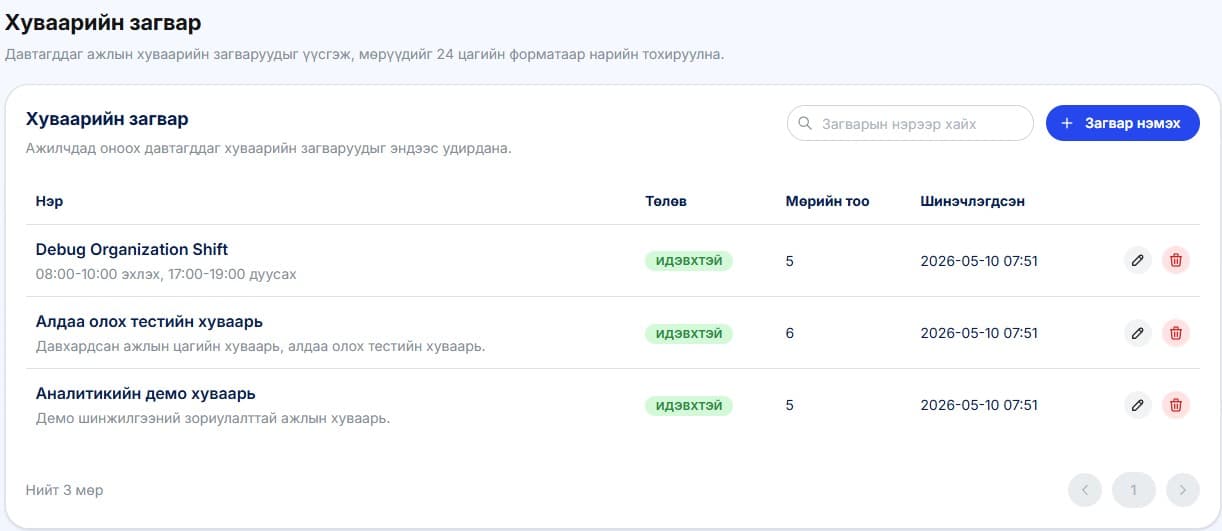Open the Debug Organization Shift name
The width and height of the screenshot is (1222, 531).
(132, 250)
